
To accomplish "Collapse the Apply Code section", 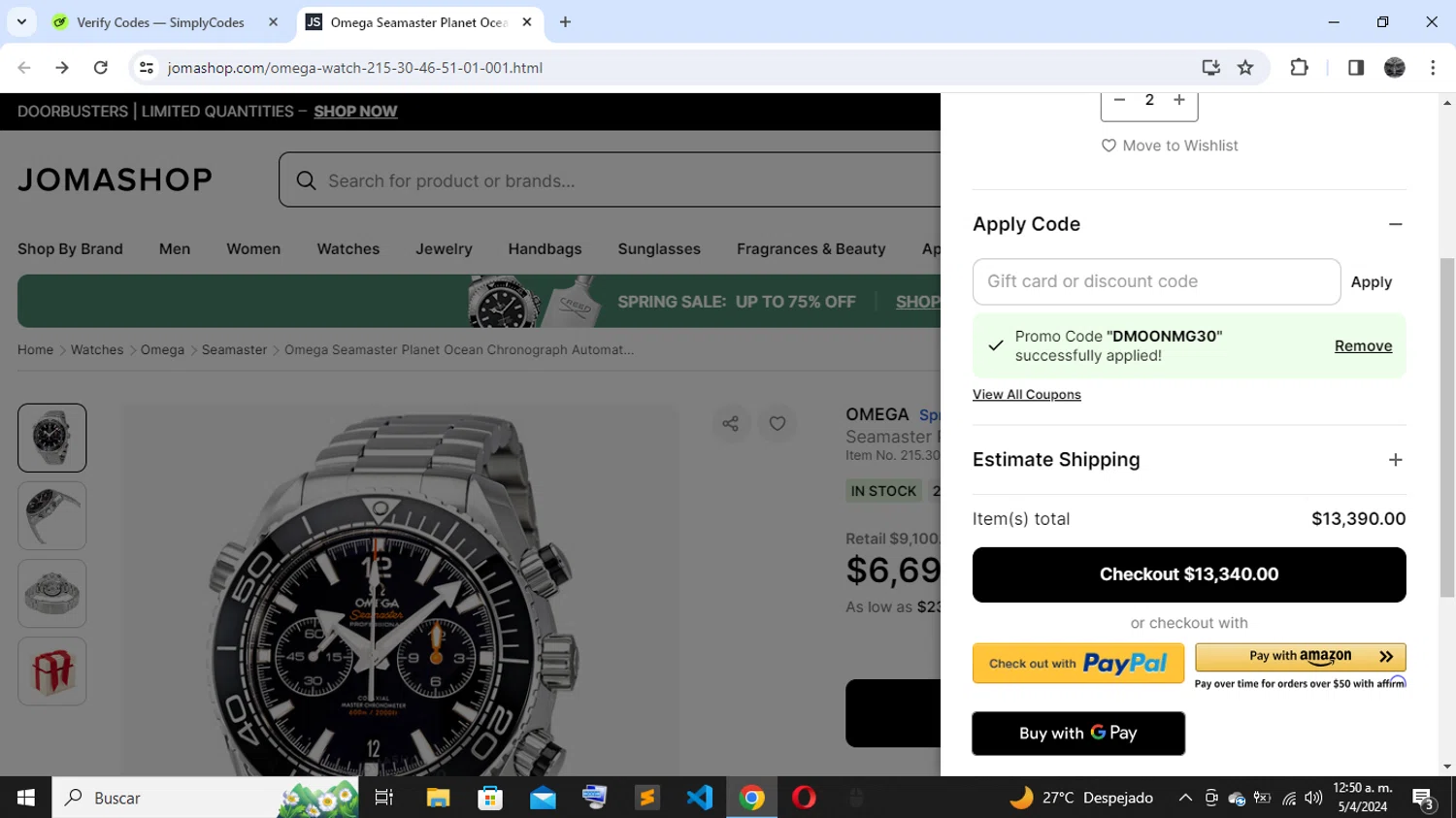I will point(1395,224).
